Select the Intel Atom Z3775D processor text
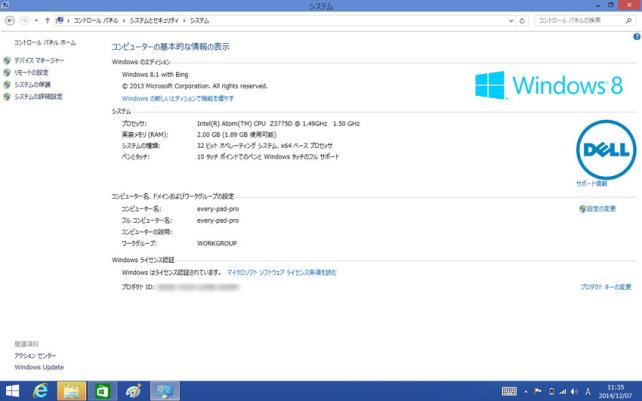This screenshot has width=642, height=401. pos(278,123)
